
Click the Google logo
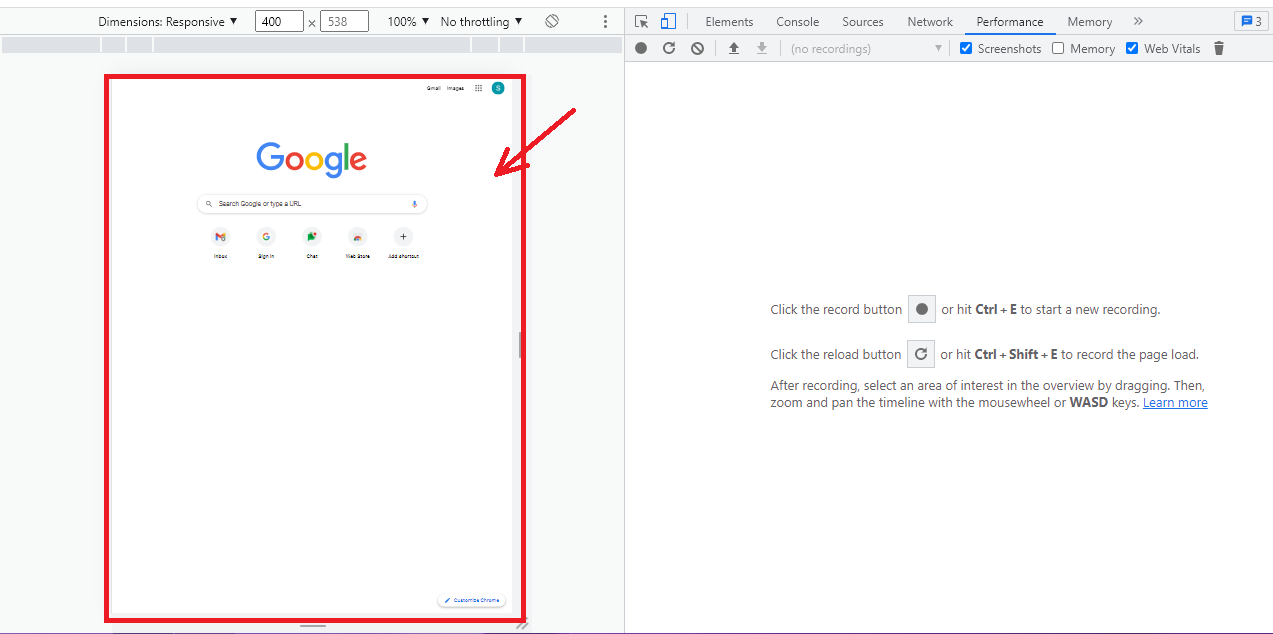[x=311, y=159]
